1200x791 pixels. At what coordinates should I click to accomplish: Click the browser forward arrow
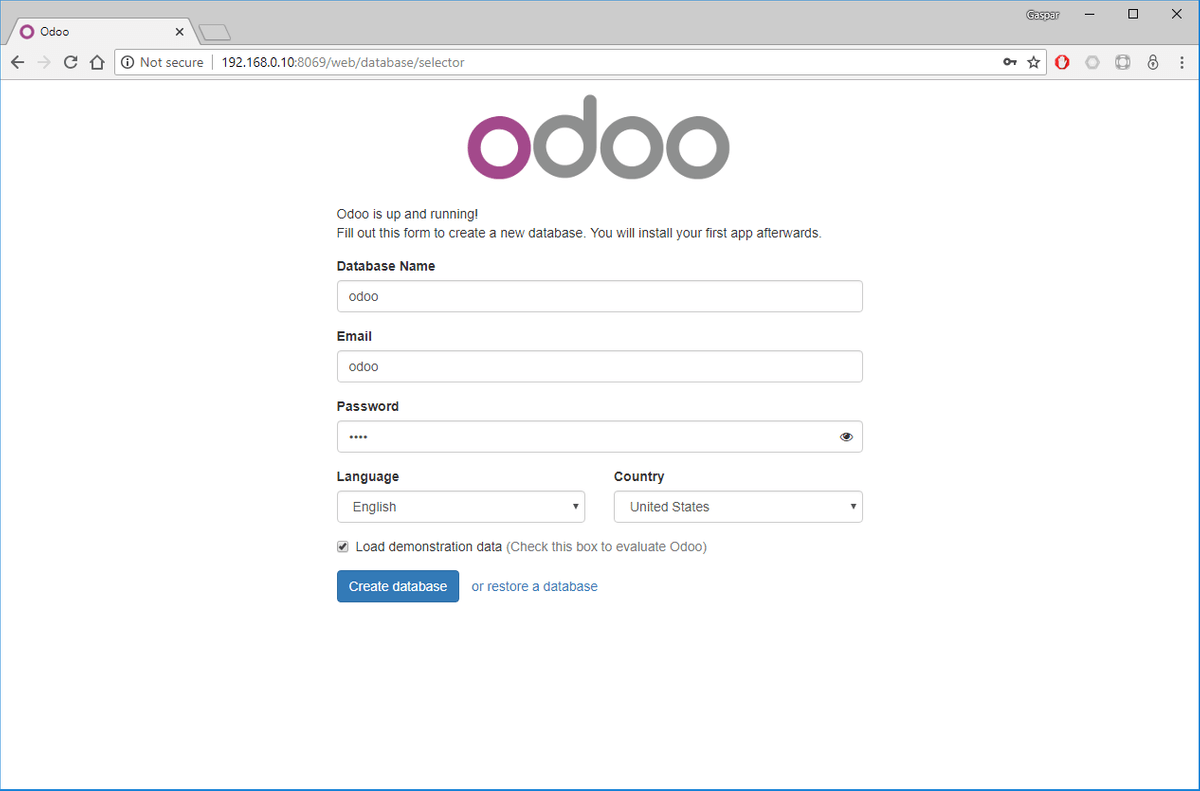(43, 62)
